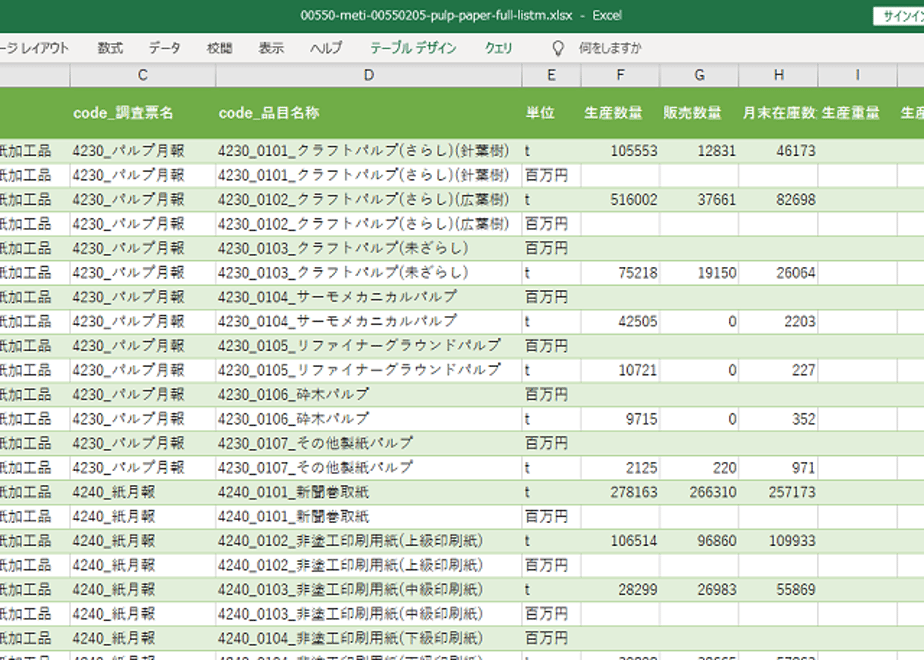Click column H header
This screenshot has width=924, height=660.
[x=778, y=75]
